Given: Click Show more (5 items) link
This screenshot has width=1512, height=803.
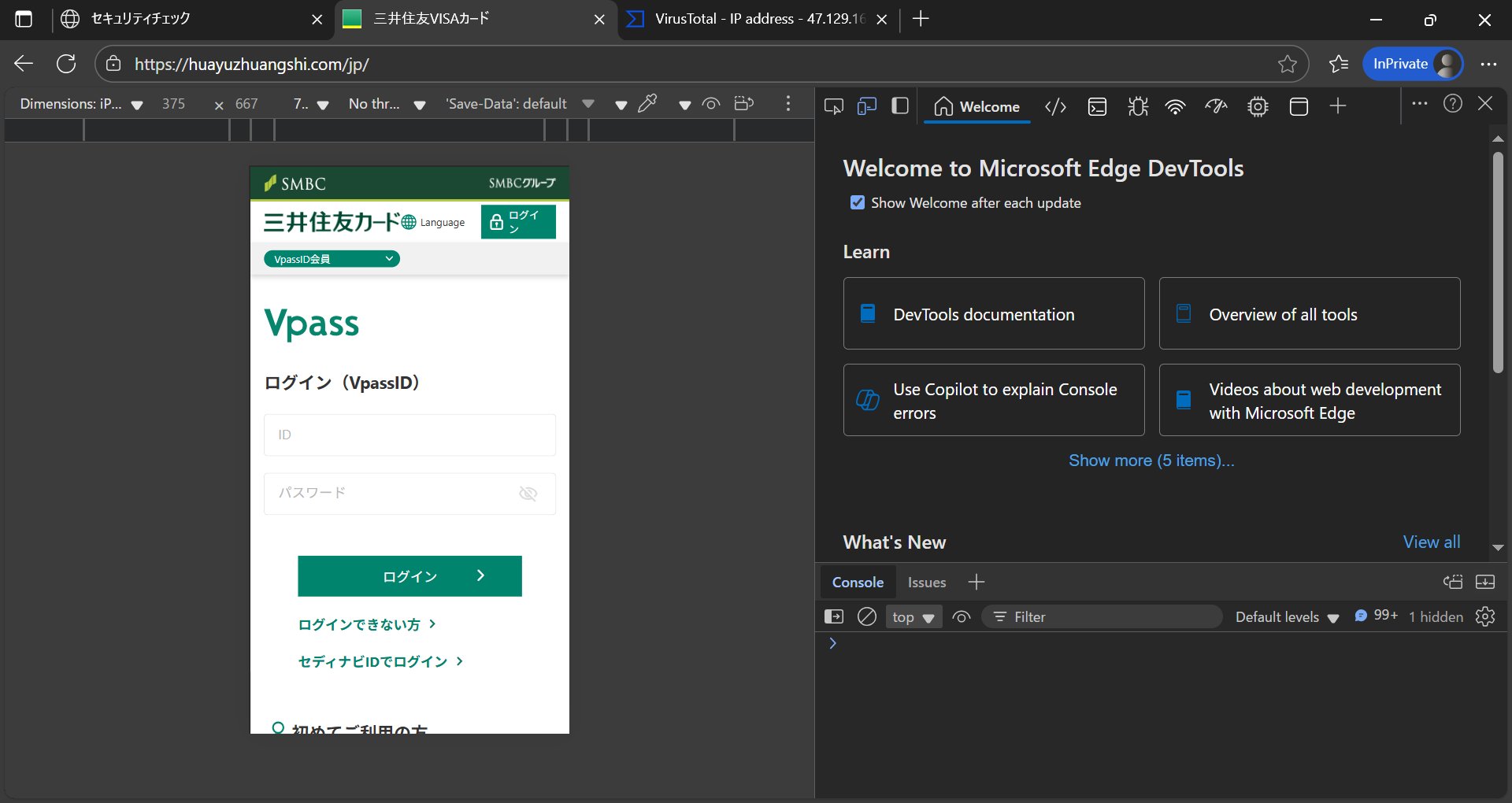Looking at the screenshot, I should pos(1151,461).
